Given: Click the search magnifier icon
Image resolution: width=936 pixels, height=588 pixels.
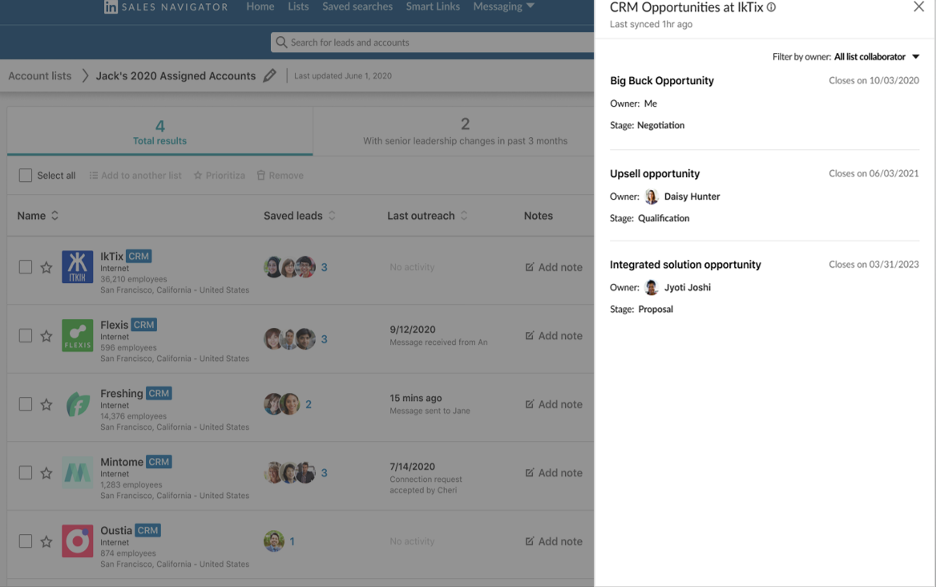Looking at the screenshot, I should pyautogui.click(x=281, y=42).
